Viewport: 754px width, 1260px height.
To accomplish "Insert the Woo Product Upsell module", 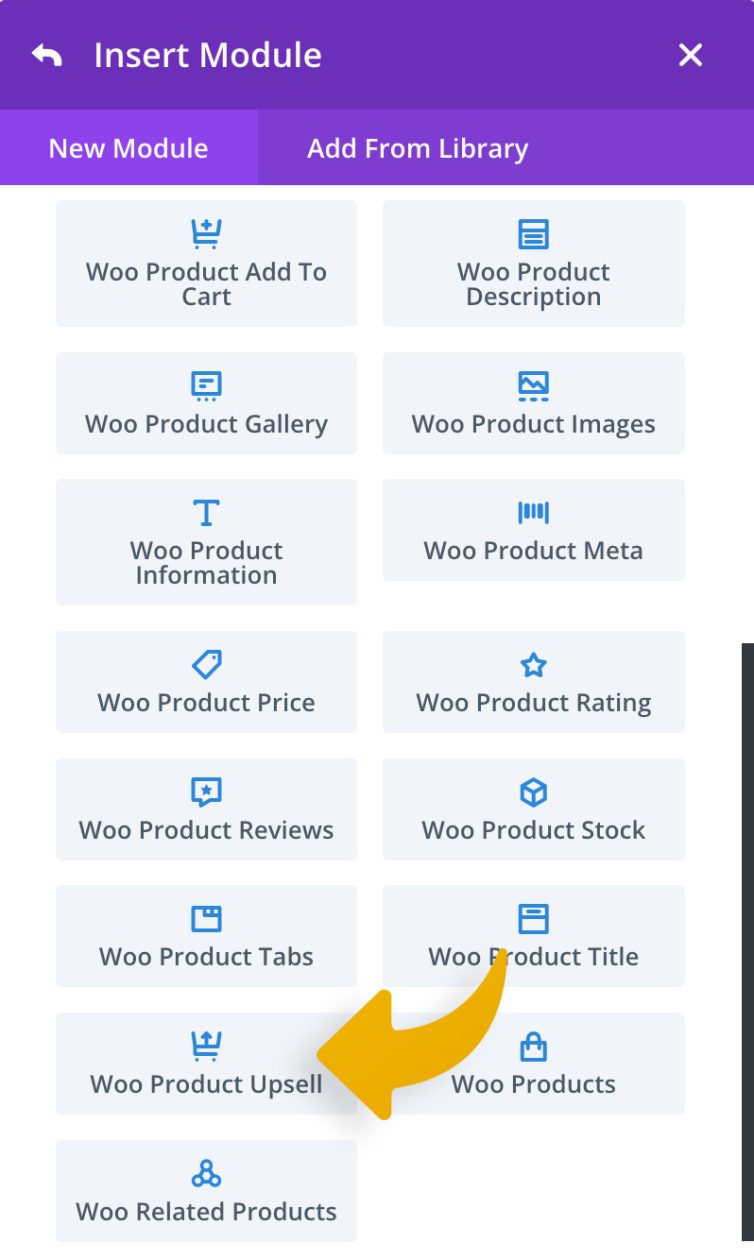I will click(207, 1063).
